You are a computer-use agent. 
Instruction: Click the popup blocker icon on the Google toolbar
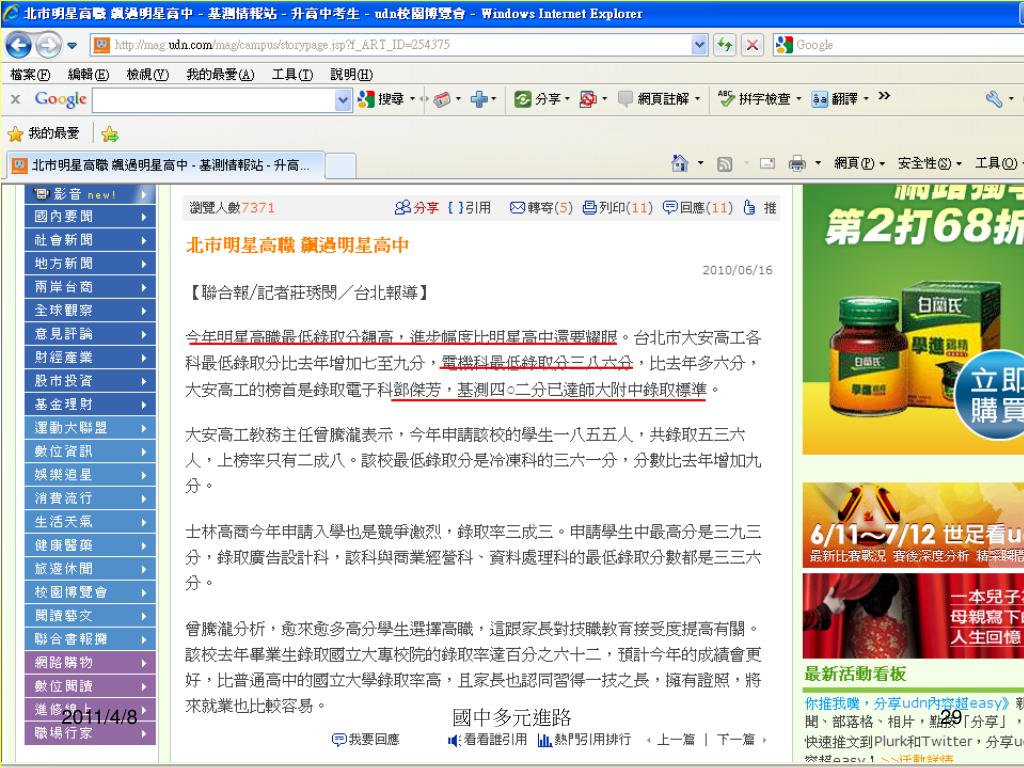tap(588, 99)
